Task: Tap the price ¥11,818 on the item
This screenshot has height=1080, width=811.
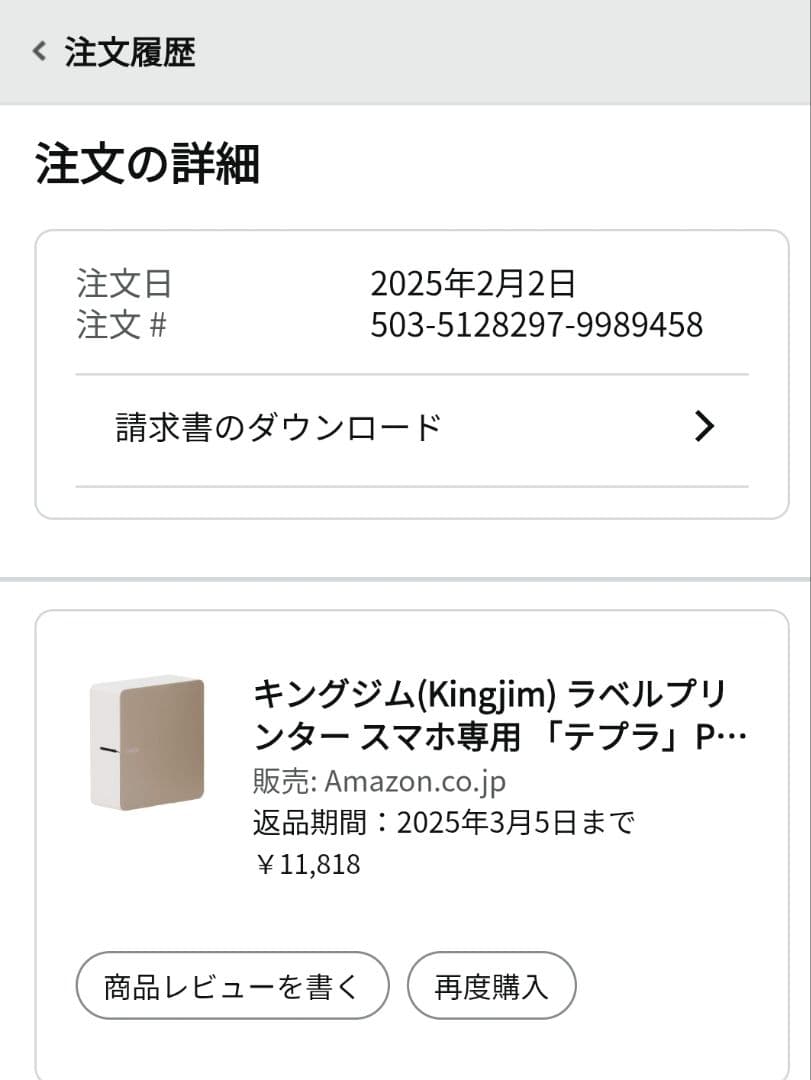Action: point(306,864)
